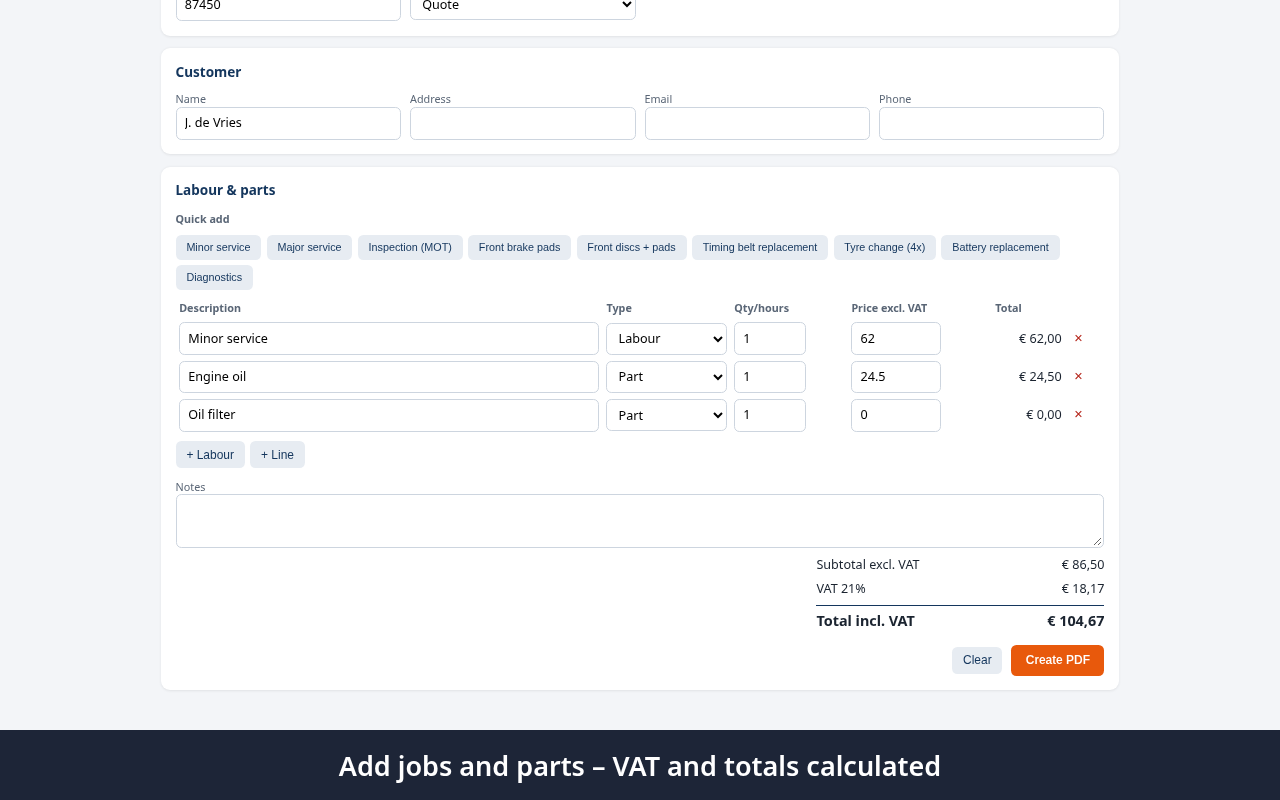Focus the customer Email field
The width and height of the screenshot is (1280, 800).
coord(757,123)
